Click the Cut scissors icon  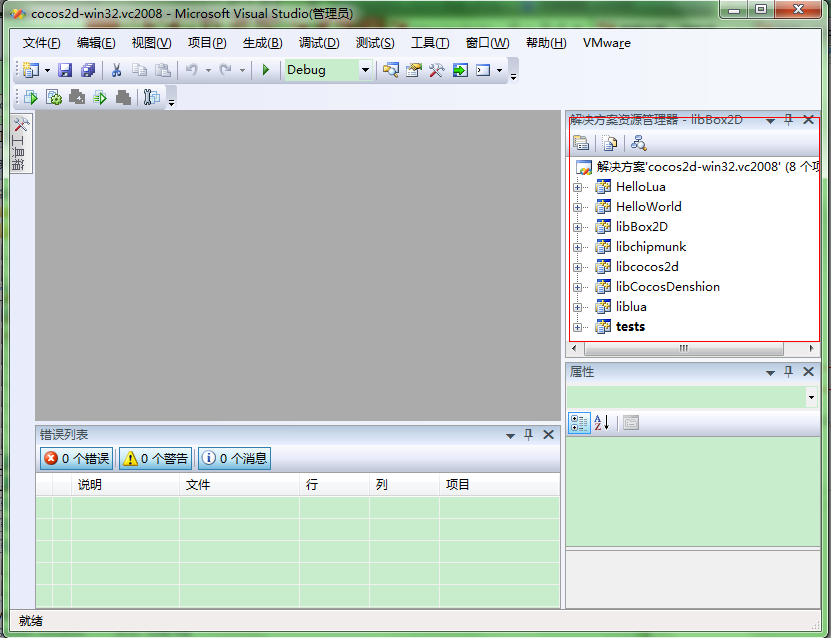point(117,70)
